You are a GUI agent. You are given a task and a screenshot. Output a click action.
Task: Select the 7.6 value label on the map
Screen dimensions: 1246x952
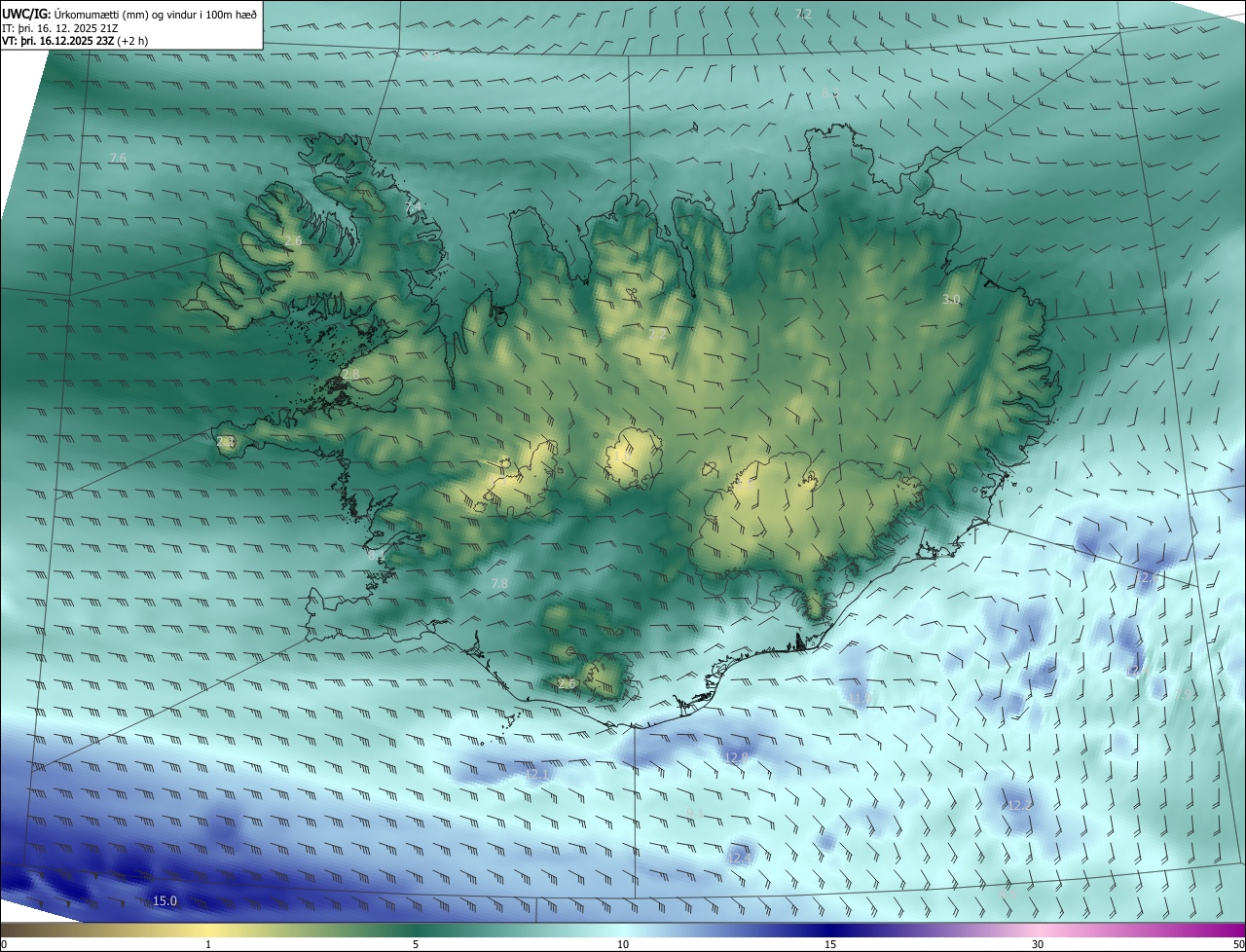(118, 158)
